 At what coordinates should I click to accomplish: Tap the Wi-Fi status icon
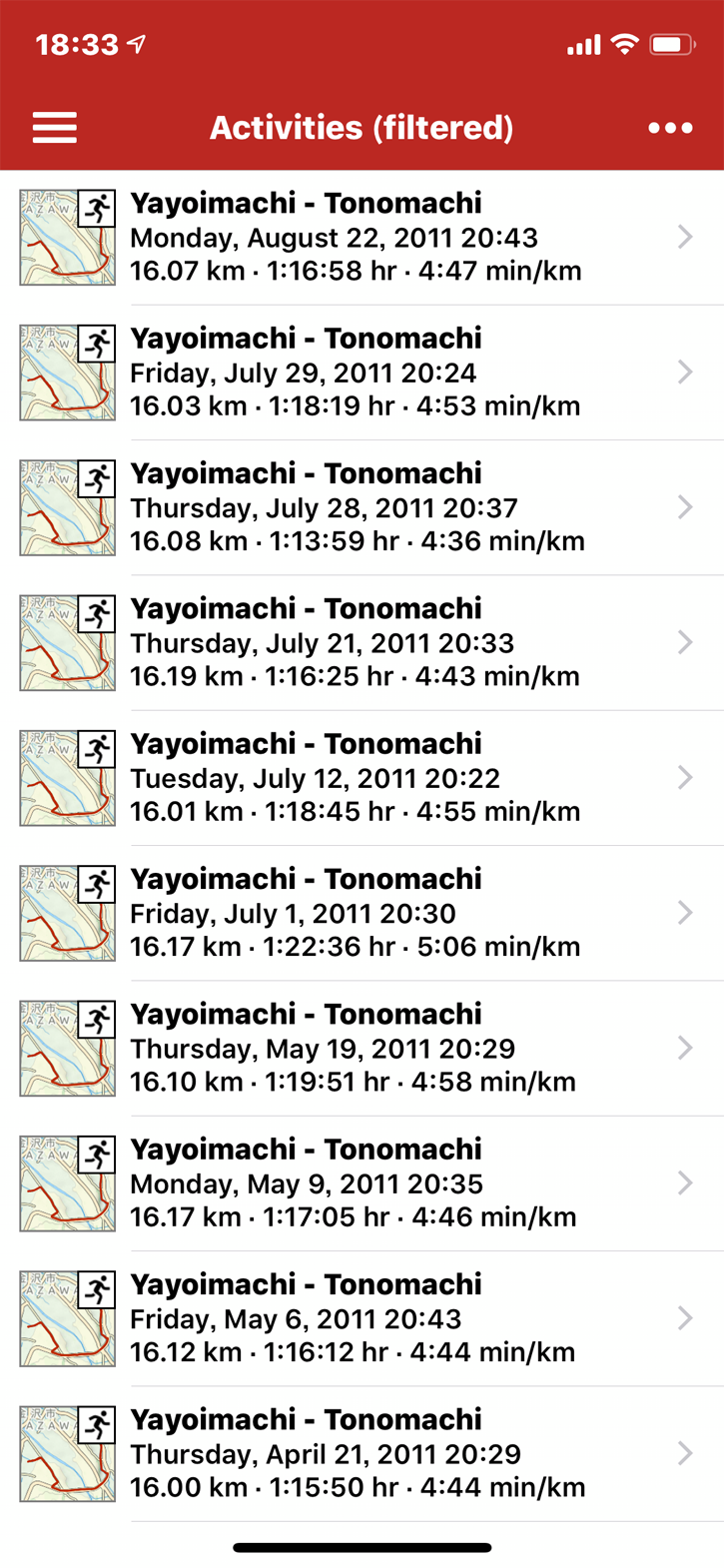click(625, 45)
